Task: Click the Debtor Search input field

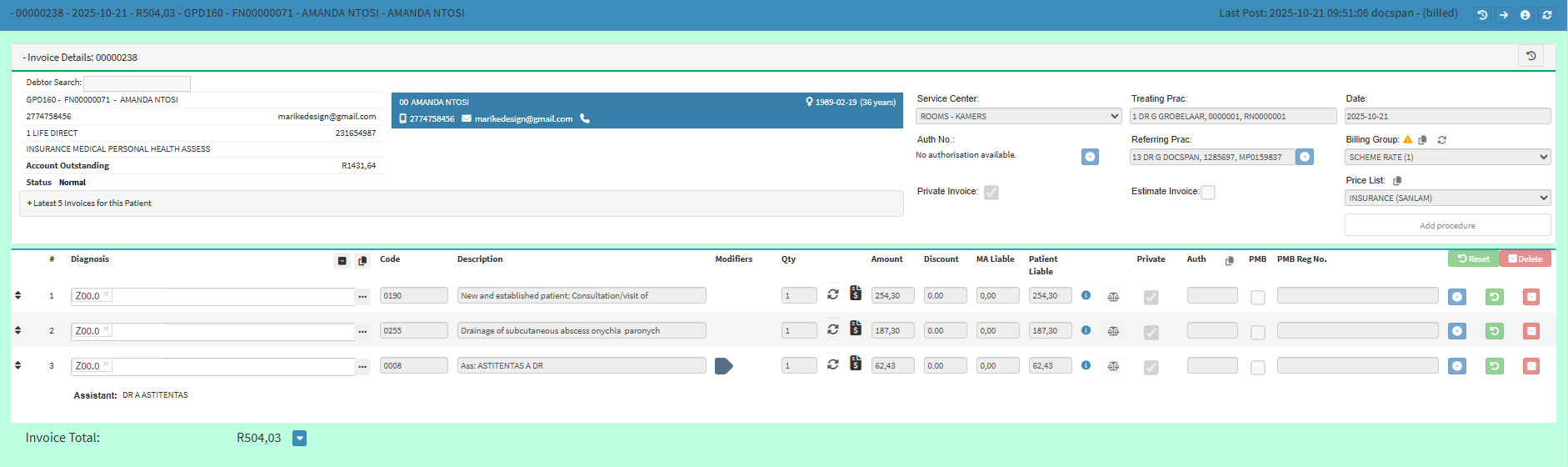Action: [x=137, y=83]
